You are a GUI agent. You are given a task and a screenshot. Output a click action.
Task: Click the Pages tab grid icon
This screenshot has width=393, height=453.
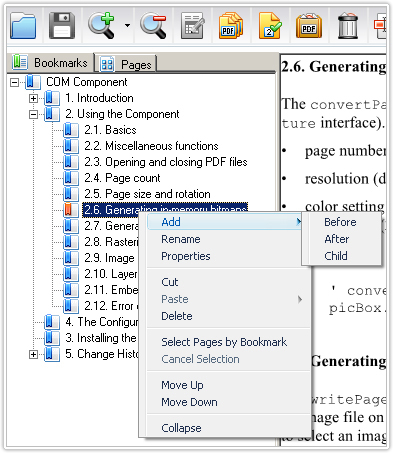coord(107,64)
